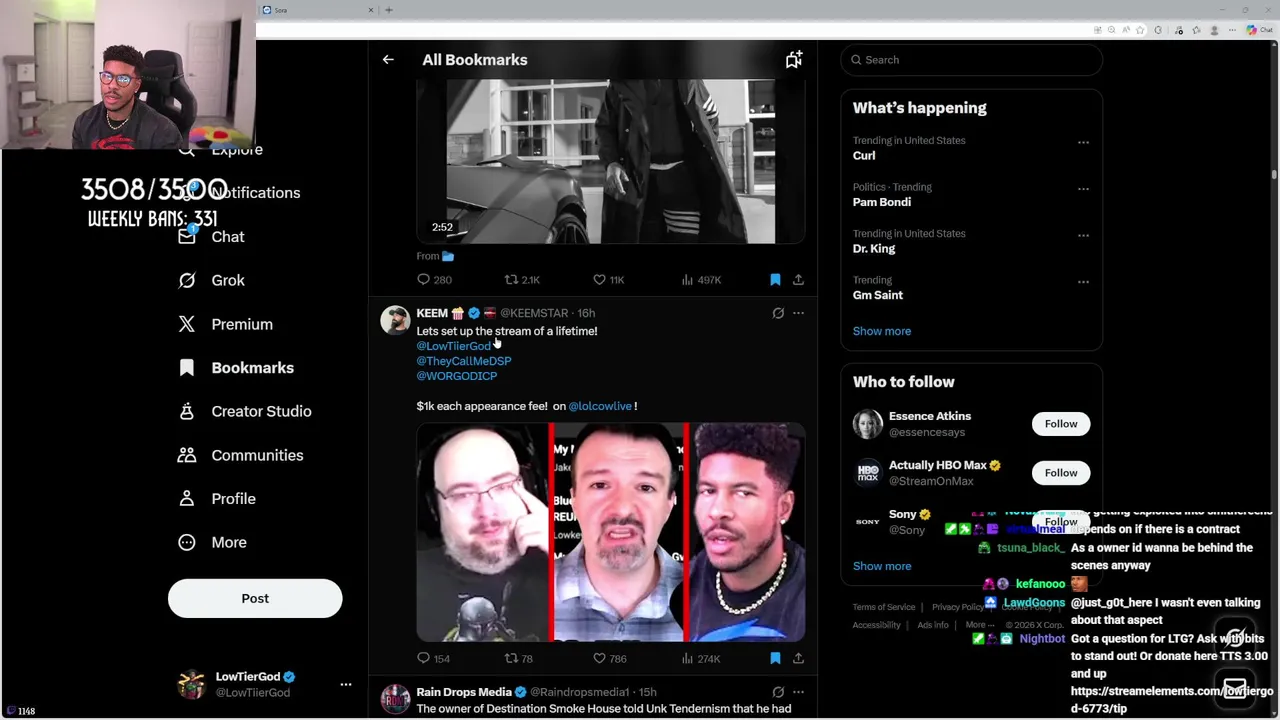The height and width of the screenshot is (720, 1280).
Task: Open options for the Dr. King trend
Action: tap(1083, 235)
